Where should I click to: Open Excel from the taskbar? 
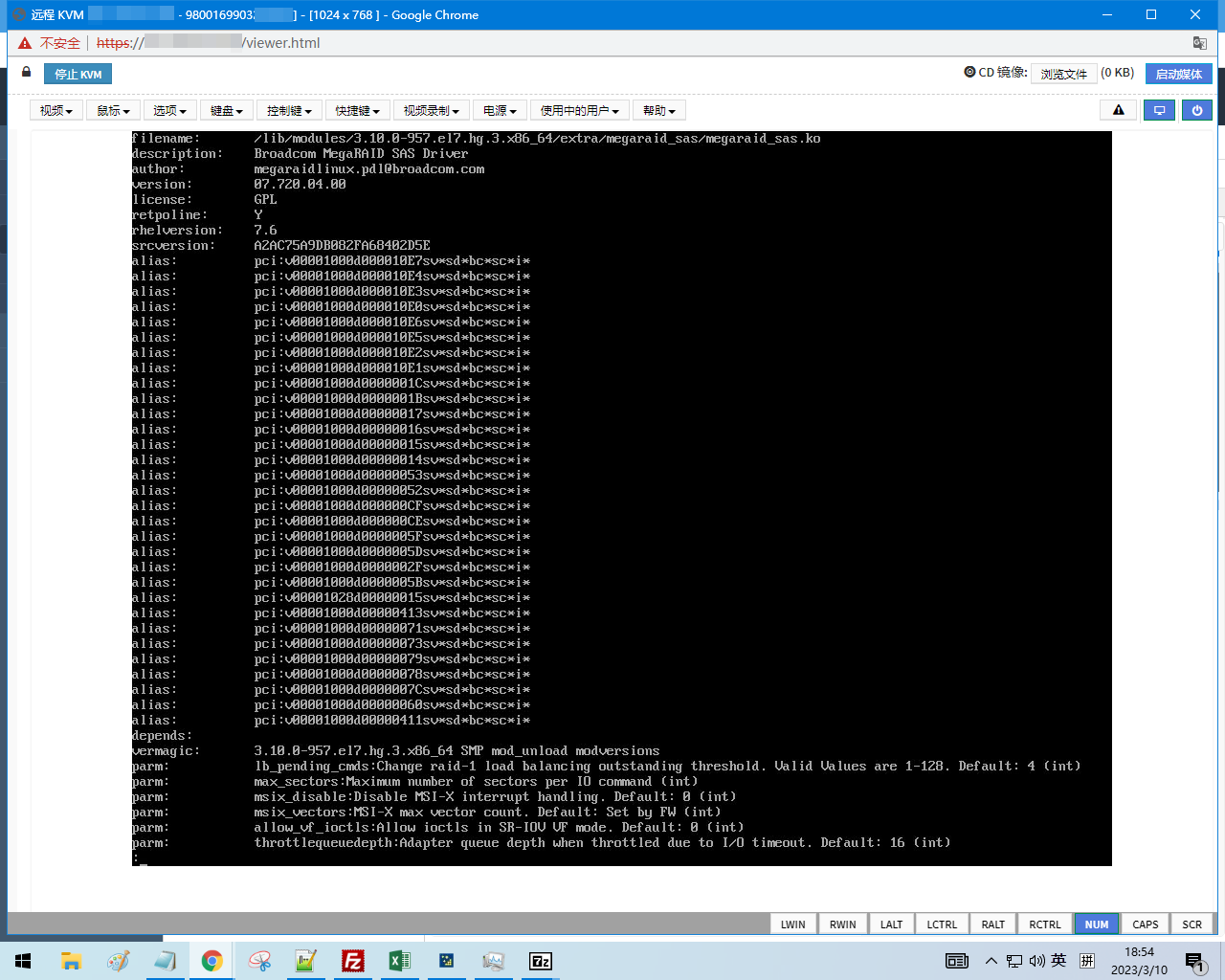[x=400, y=961]
